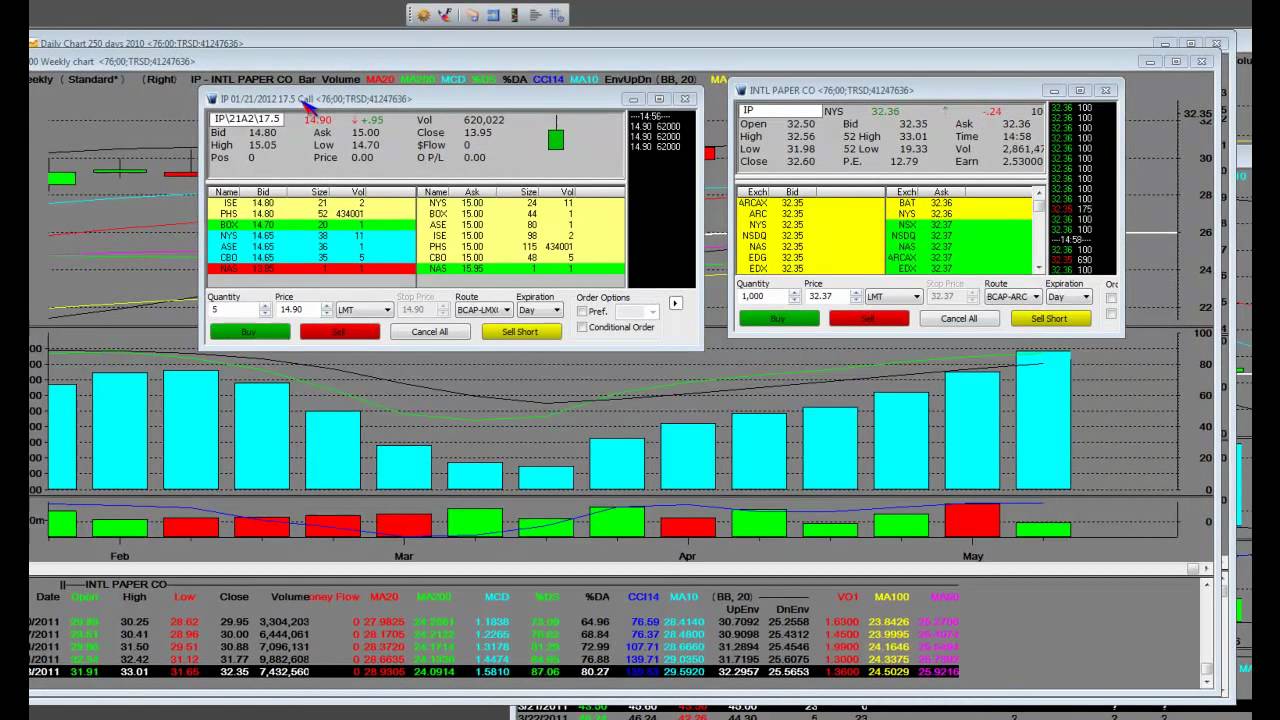Click the Quantity field showing 5
The height and width of the screenshot is (720, 1280).
[233, 310]
